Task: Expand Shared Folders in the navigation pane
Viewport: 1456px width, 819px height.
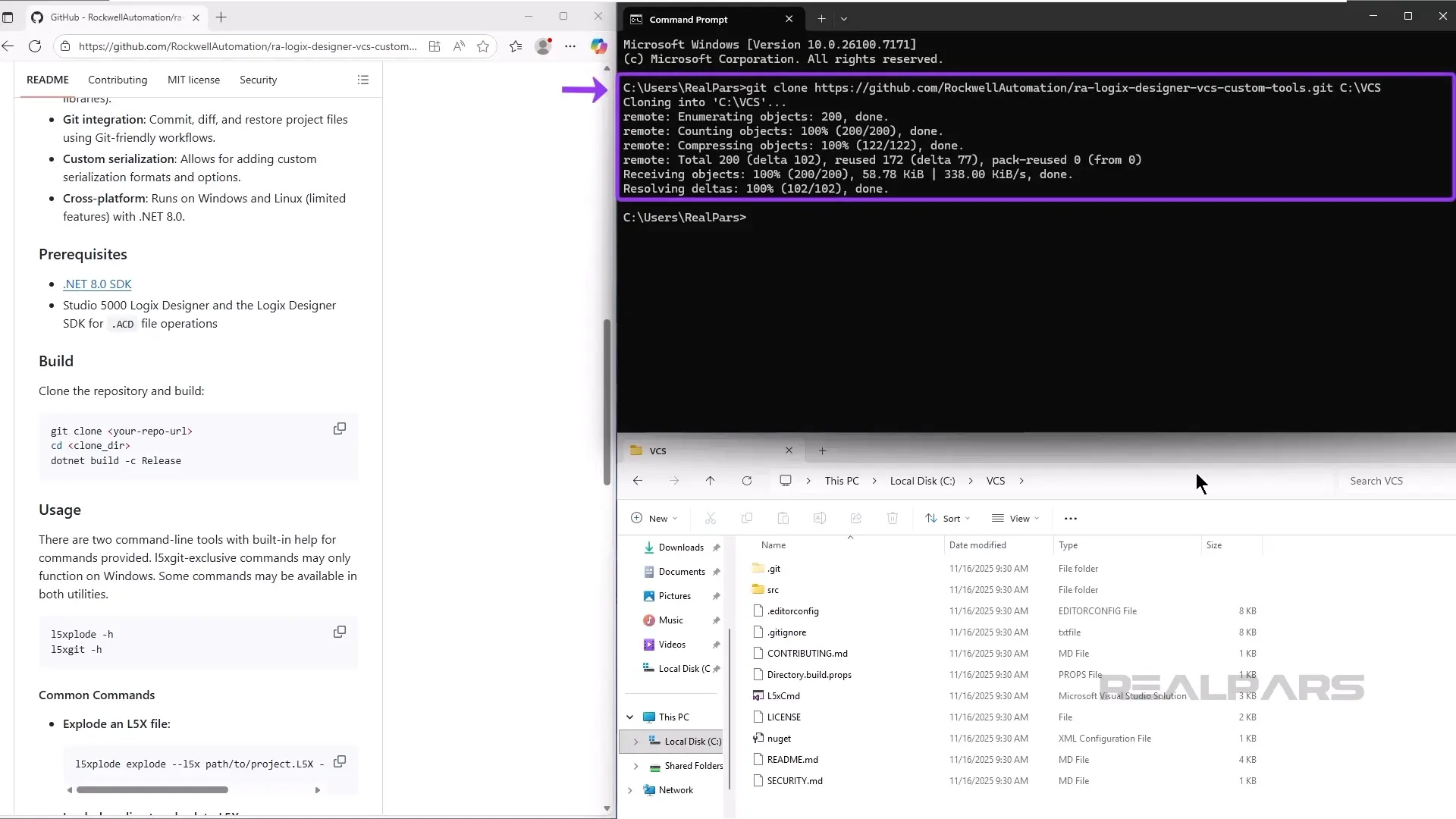Action: (635, 766)
